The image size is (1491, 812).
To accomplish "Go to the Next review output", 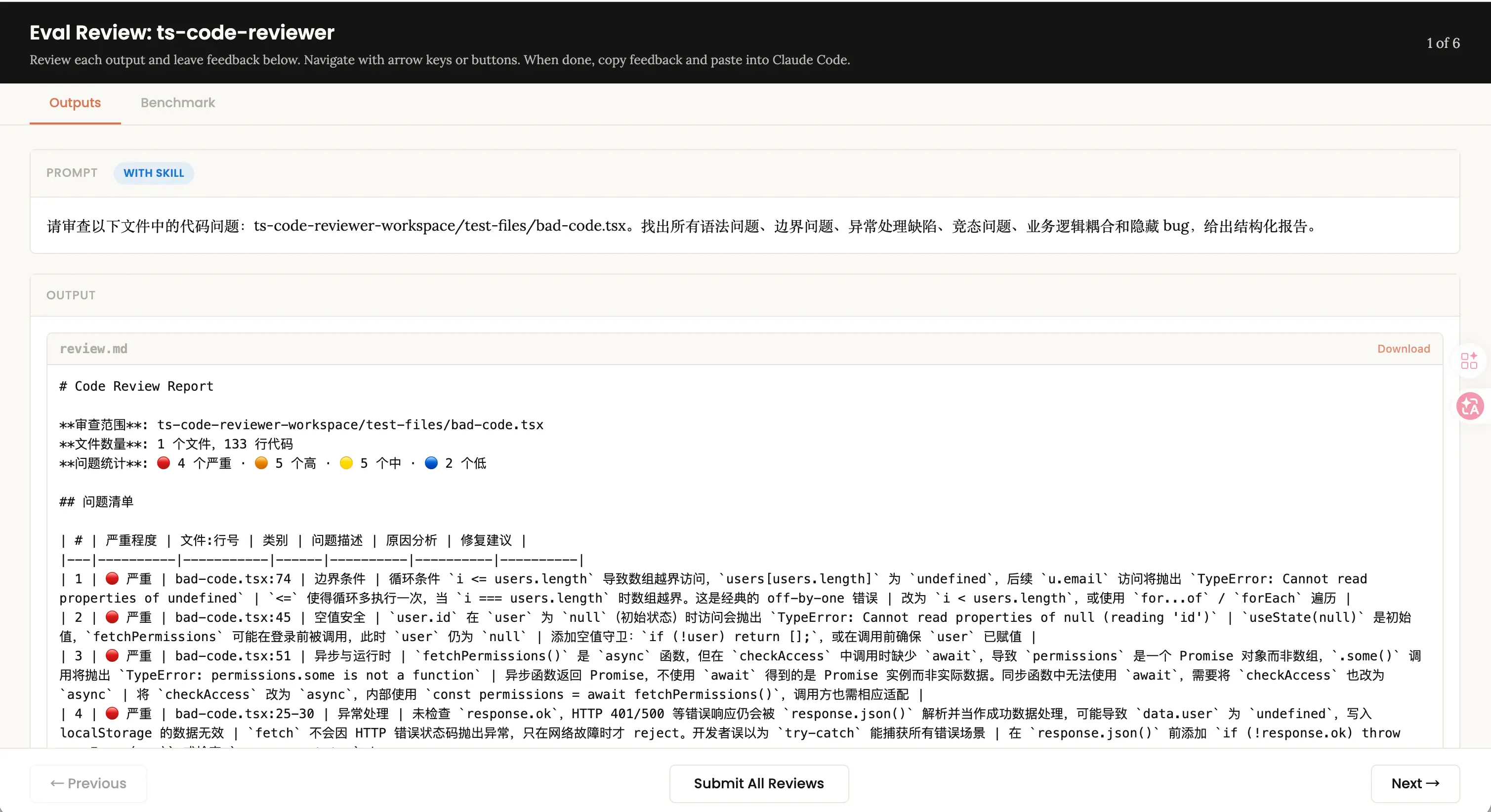I will [1414, 783].
